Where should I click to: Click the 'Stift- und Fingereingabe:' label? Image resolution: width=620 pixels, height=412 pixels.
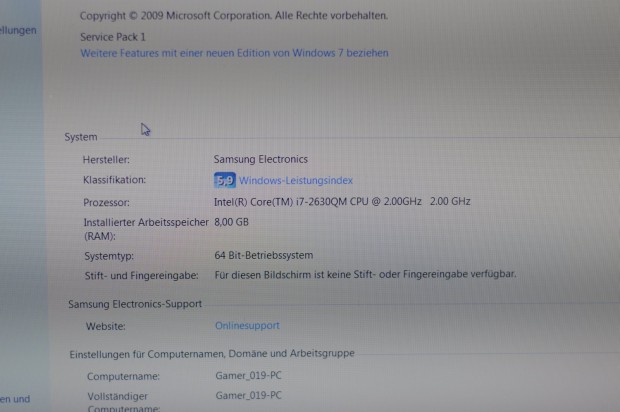coord(142,276)
